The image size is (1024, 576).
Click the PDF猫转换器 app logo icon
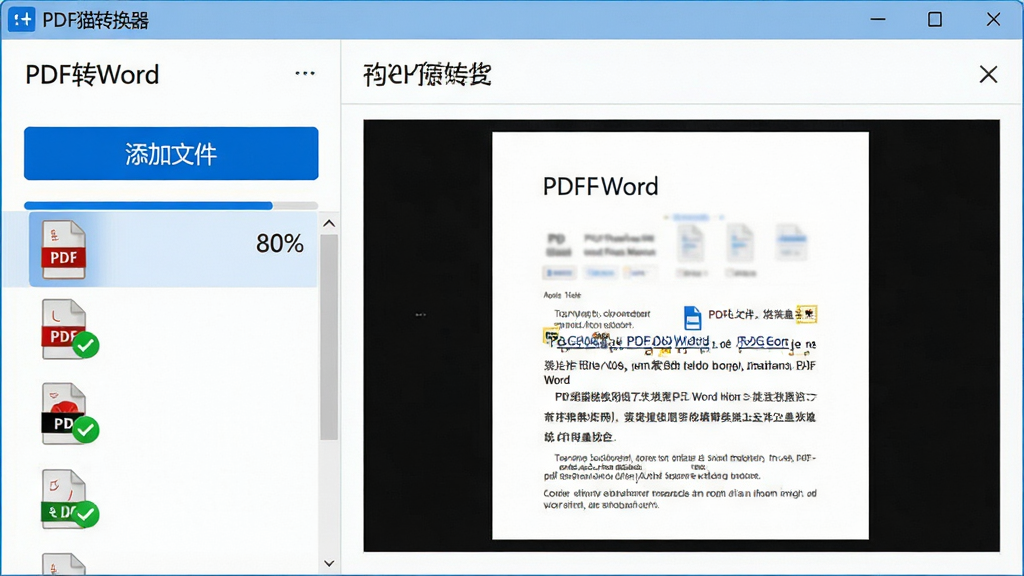tap(21, 20)
